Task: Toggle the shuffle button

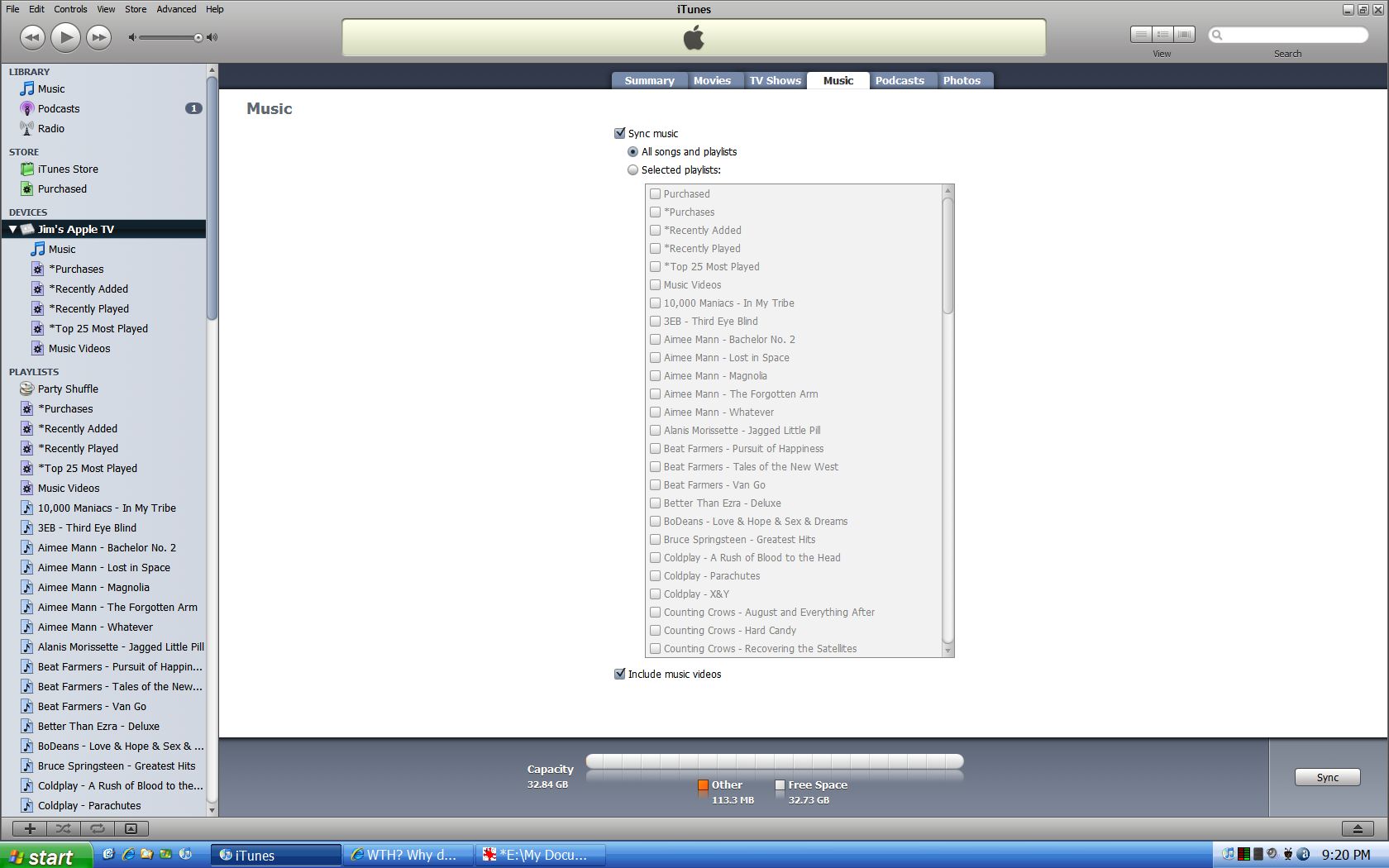Action: tap(64, 828)
